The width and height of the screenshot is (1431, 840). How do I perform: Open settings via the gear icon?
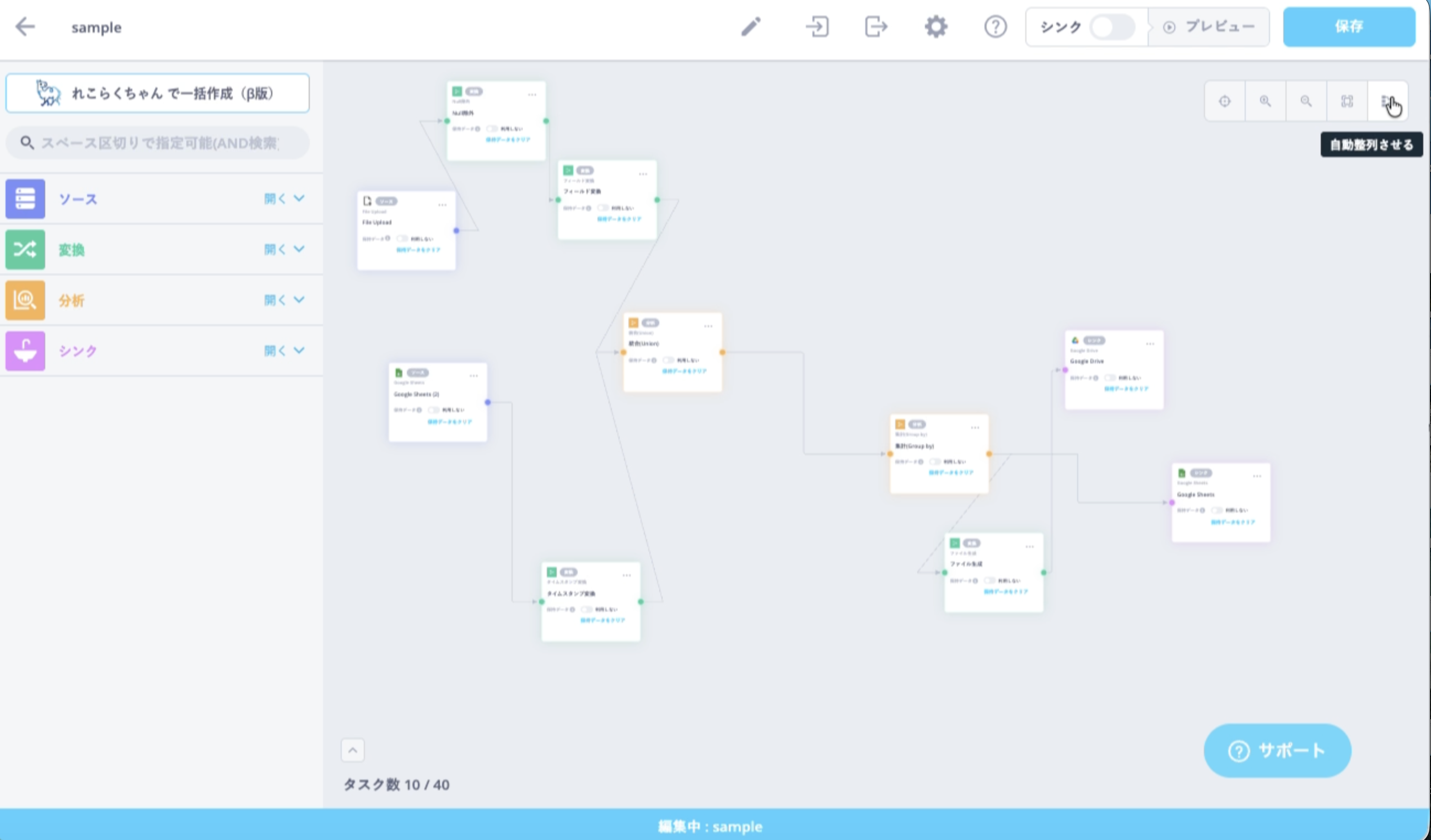(x=936, y=26)
